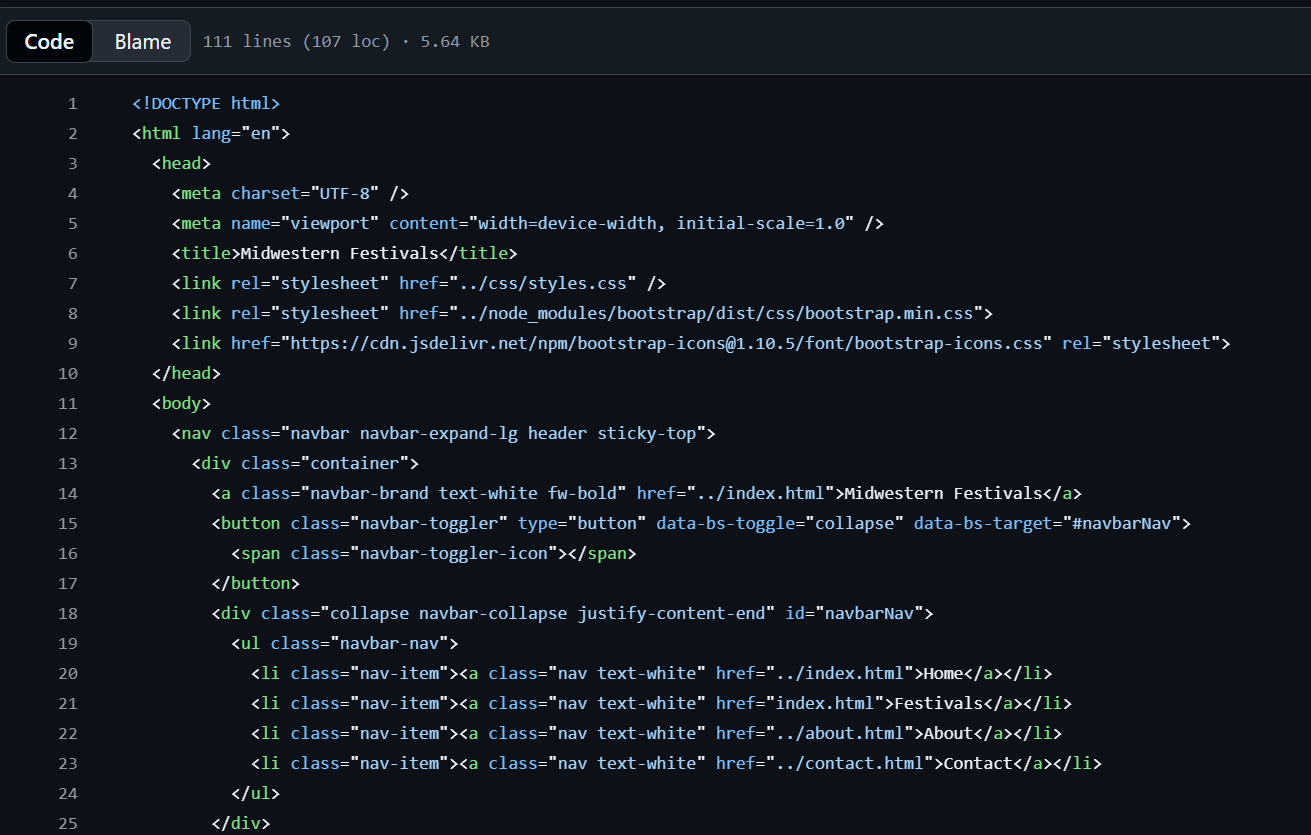Select line number 15
The image size is (1311, 835).
68,523
